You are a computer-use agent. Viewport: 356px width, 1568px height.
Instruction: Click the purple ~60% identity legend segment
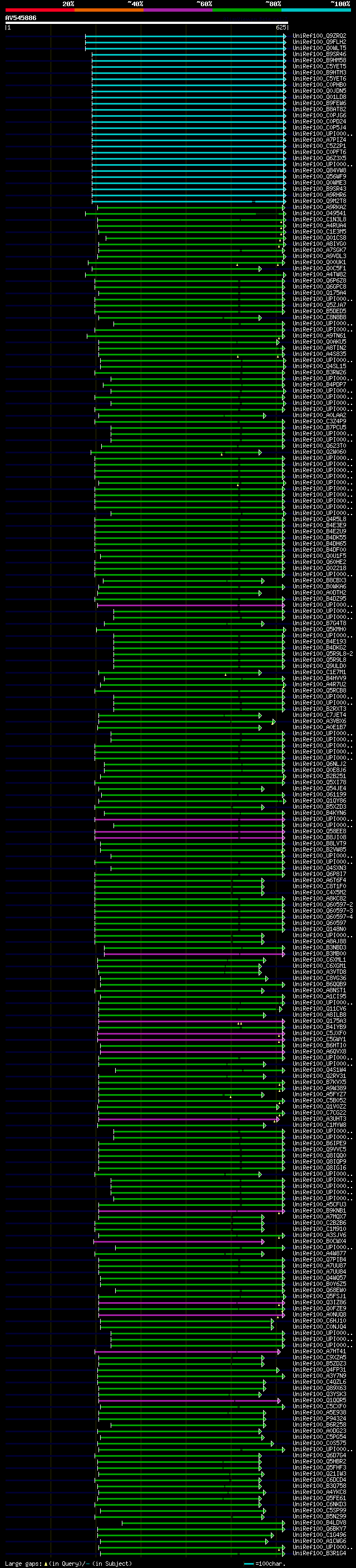click(177, 10)
